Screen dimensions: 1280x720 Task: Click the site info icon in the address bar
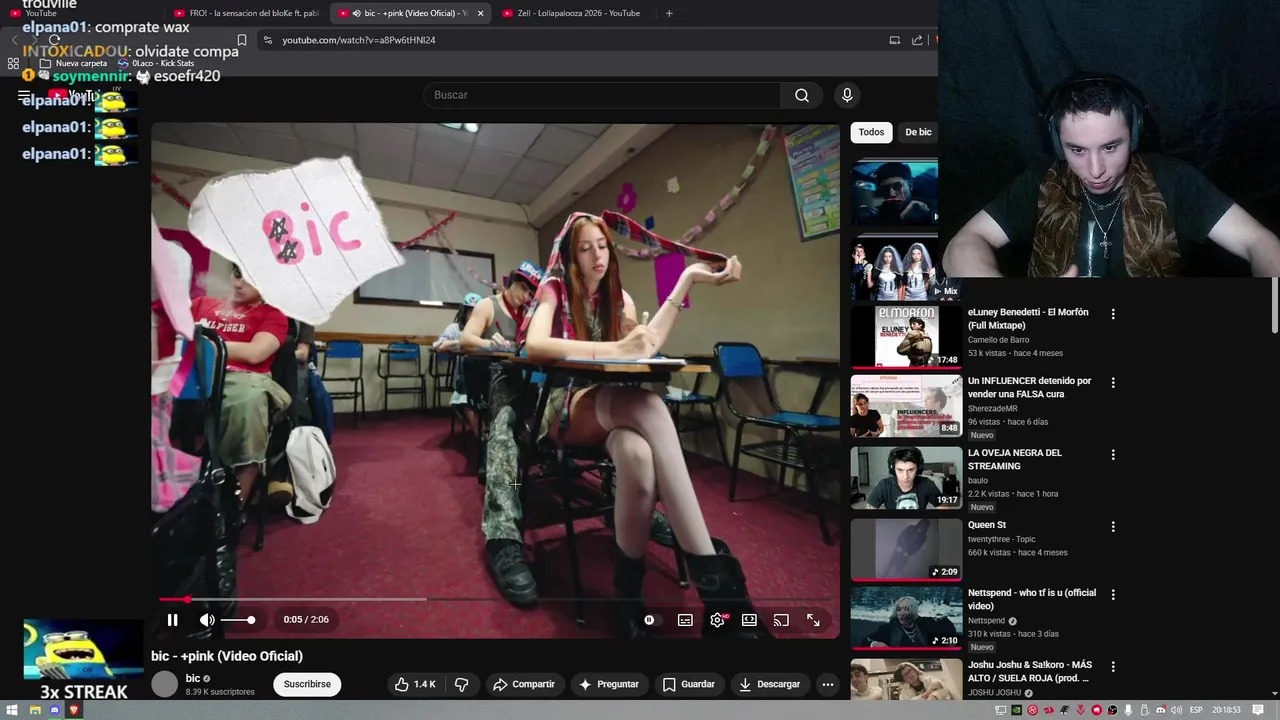(267, 40)
